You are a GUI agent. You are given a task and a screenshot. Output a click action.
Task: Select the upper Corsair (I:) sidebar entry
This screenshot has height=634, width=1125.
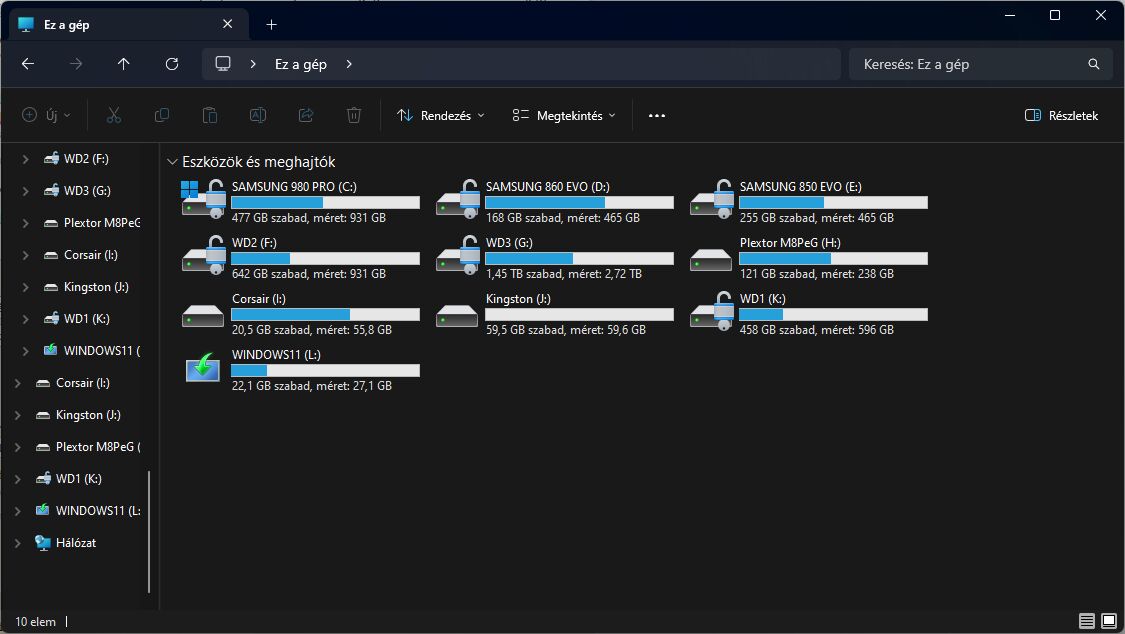coord(90,255)
